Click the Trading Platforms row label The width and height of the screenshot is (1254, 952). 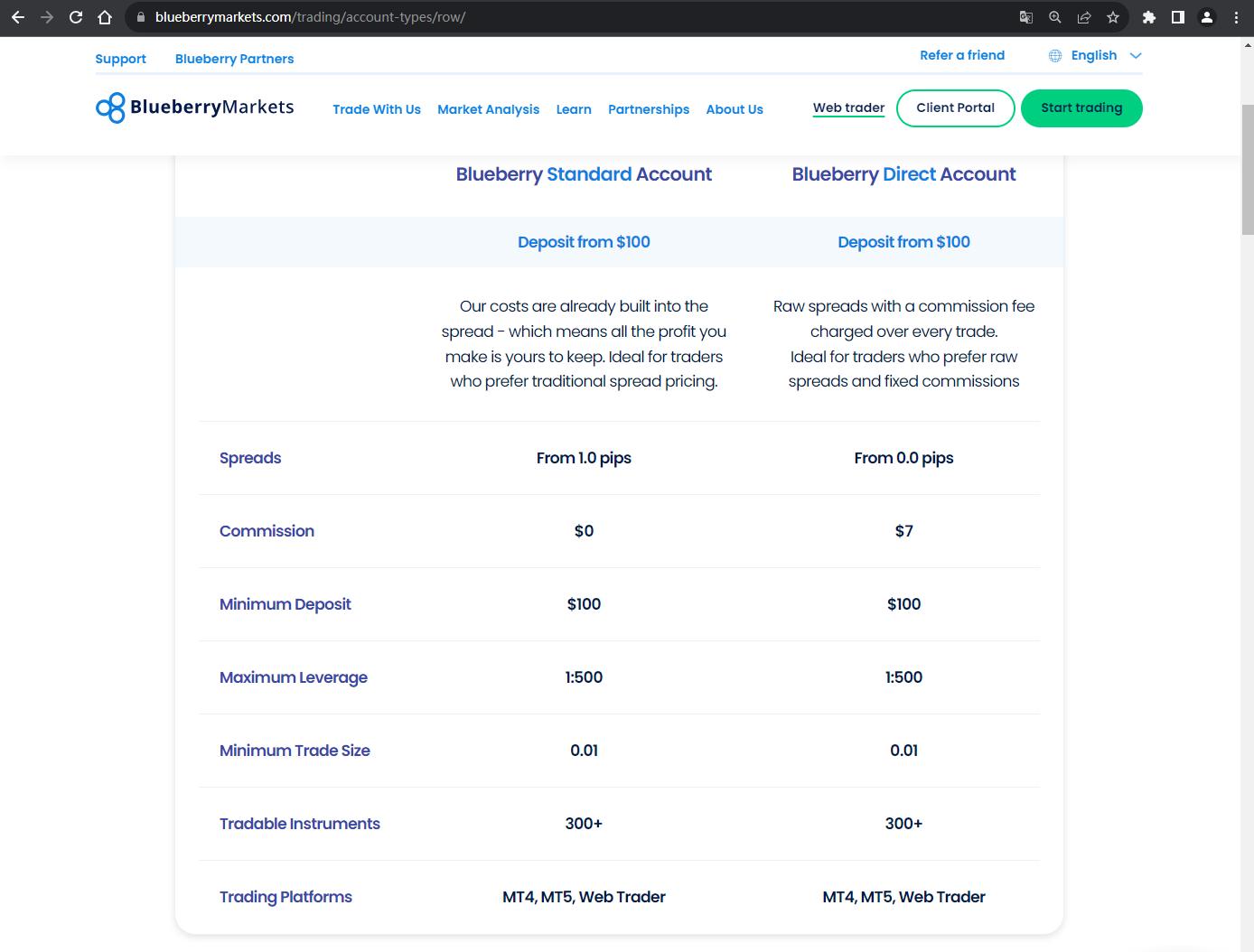[285, 897]
